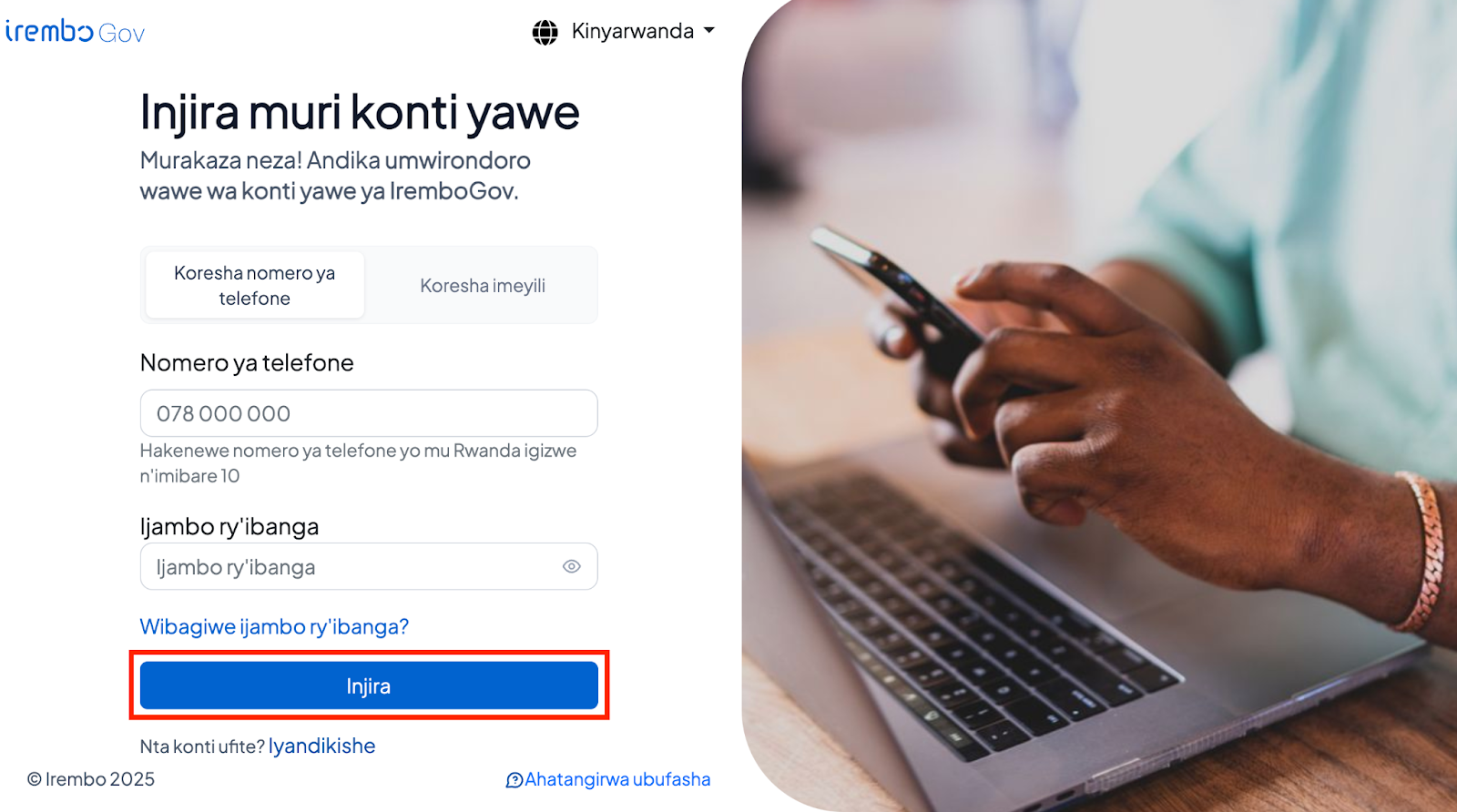This screenshot has width=1457, height=812.
Task: Switch to the Koresha imeyili tab
Action: (x=483, y=286)
